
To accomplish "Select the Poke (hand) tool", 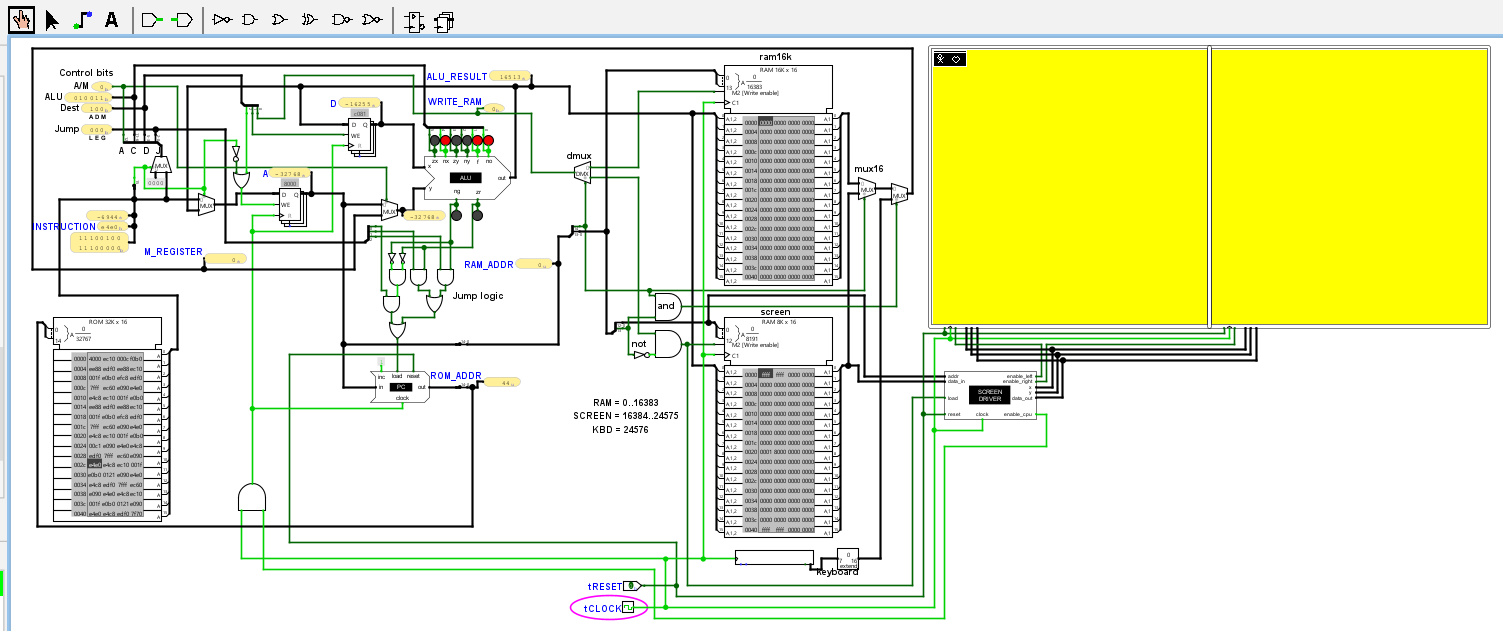I will 21,19.
